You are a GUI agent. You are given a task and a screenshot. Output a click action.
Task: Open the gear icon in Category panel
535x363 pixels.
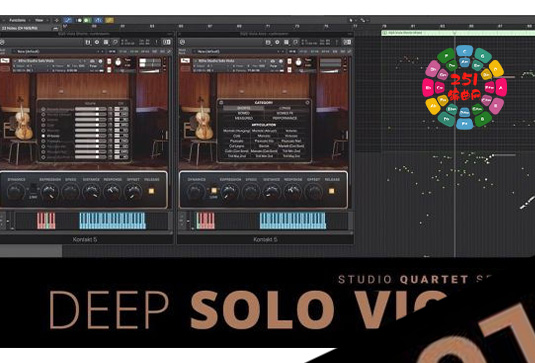(x=307, y=102)
